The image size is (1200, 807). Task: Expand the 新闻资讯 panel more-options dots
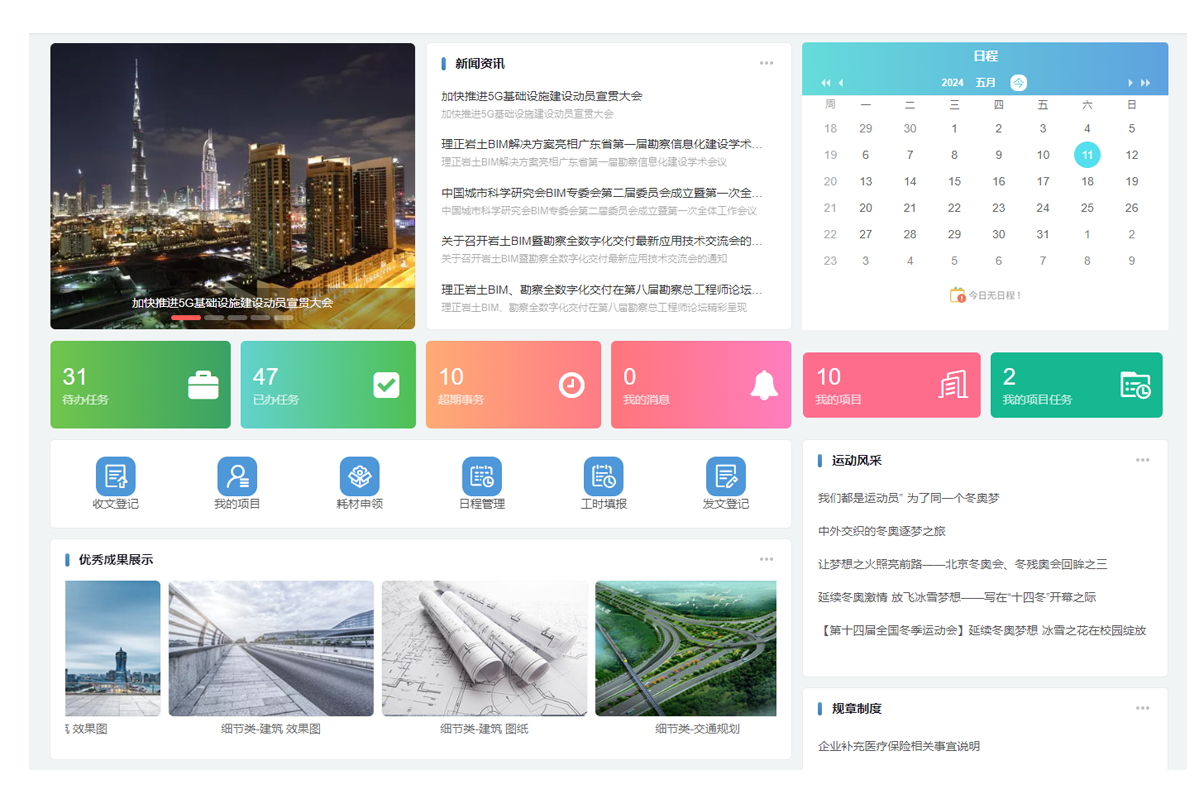click(x=766, y=63)
